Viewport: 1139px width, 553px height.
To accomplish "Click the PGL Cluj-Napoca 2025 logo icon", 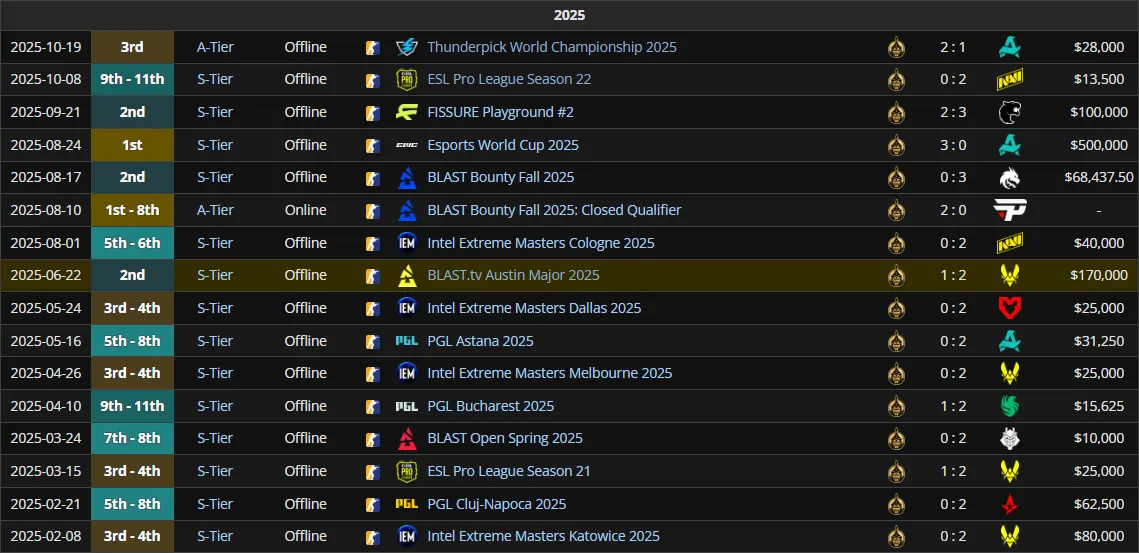I will 407,504.
